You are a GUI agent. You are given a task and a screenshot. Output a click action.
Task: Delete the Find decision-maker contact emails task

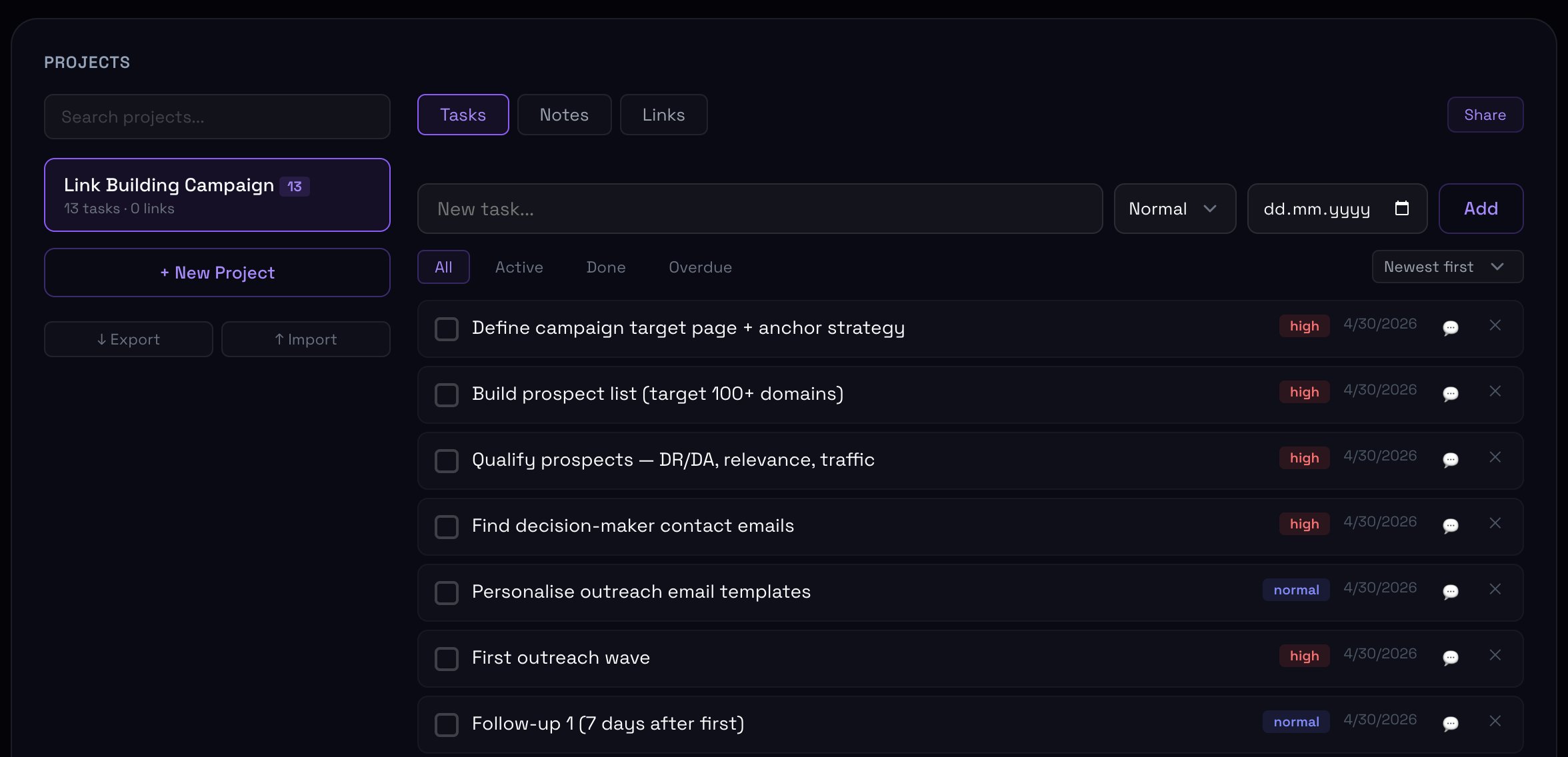[1495, 523]
